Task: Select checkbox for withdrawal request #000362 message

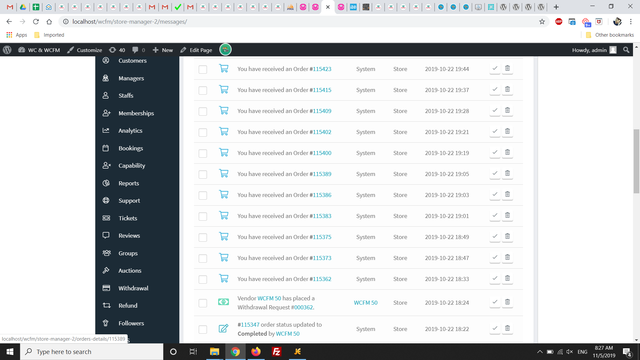Action: [x=203, y=303]
